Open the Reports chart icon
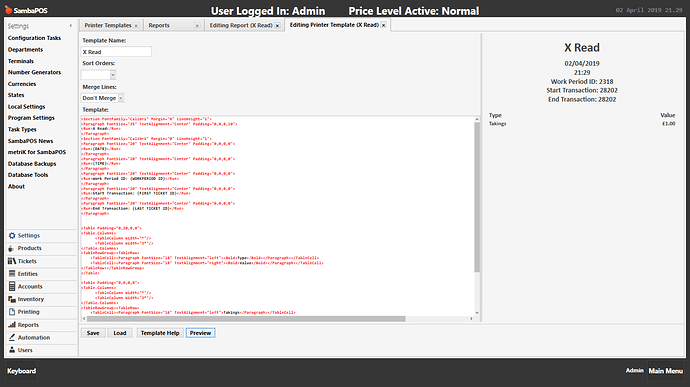690x387 pixels. click(x=12, y=324)
